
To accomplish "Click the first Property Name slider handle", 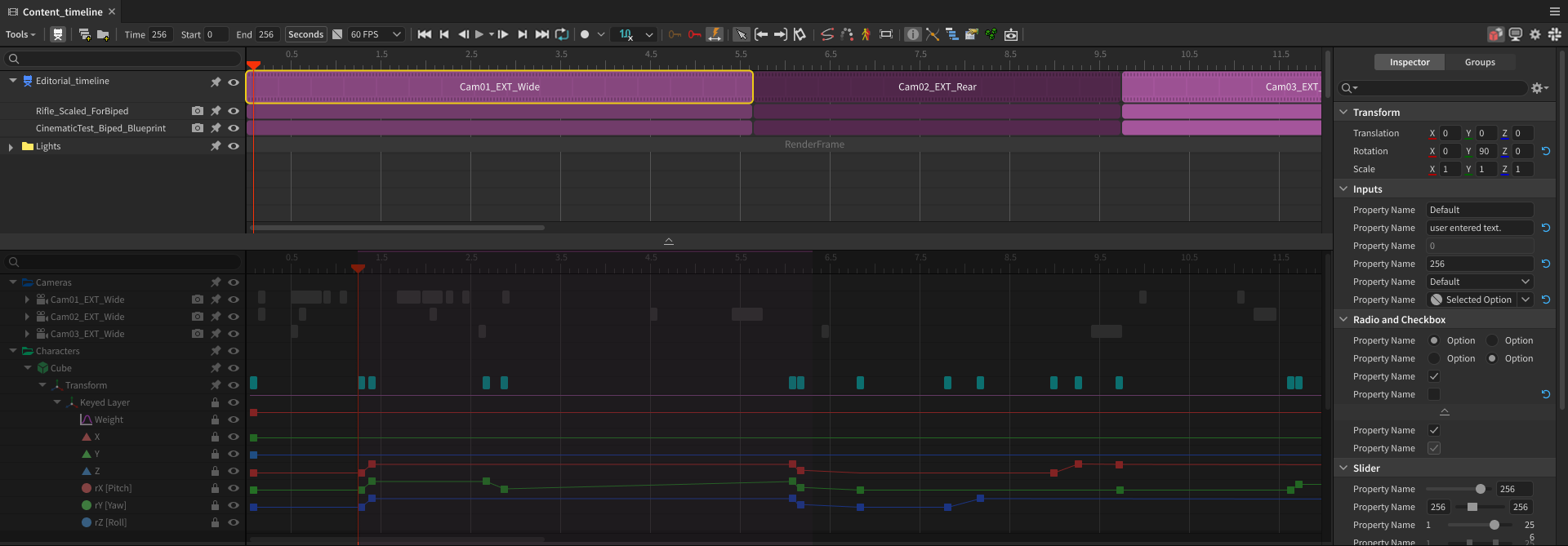I will coord(1481,489).
